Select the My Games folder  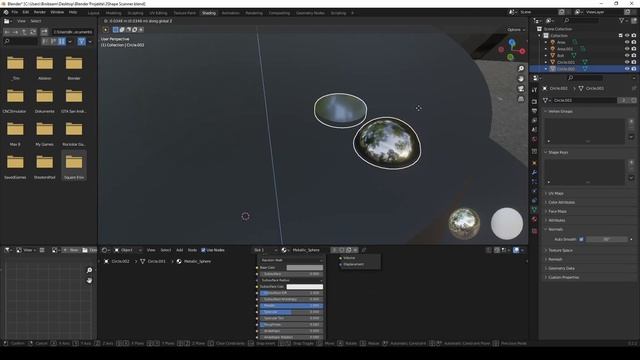click(x=44, y=134)
